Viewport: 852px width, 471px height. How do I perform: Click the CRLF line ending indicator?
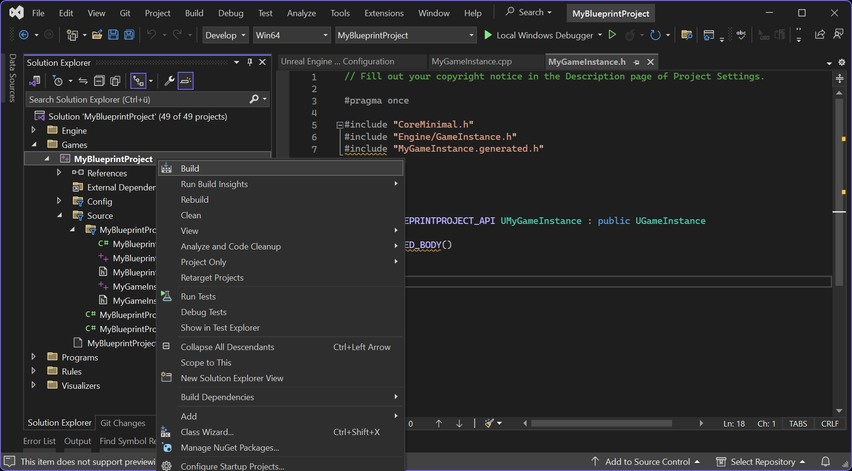coord(830,424)
